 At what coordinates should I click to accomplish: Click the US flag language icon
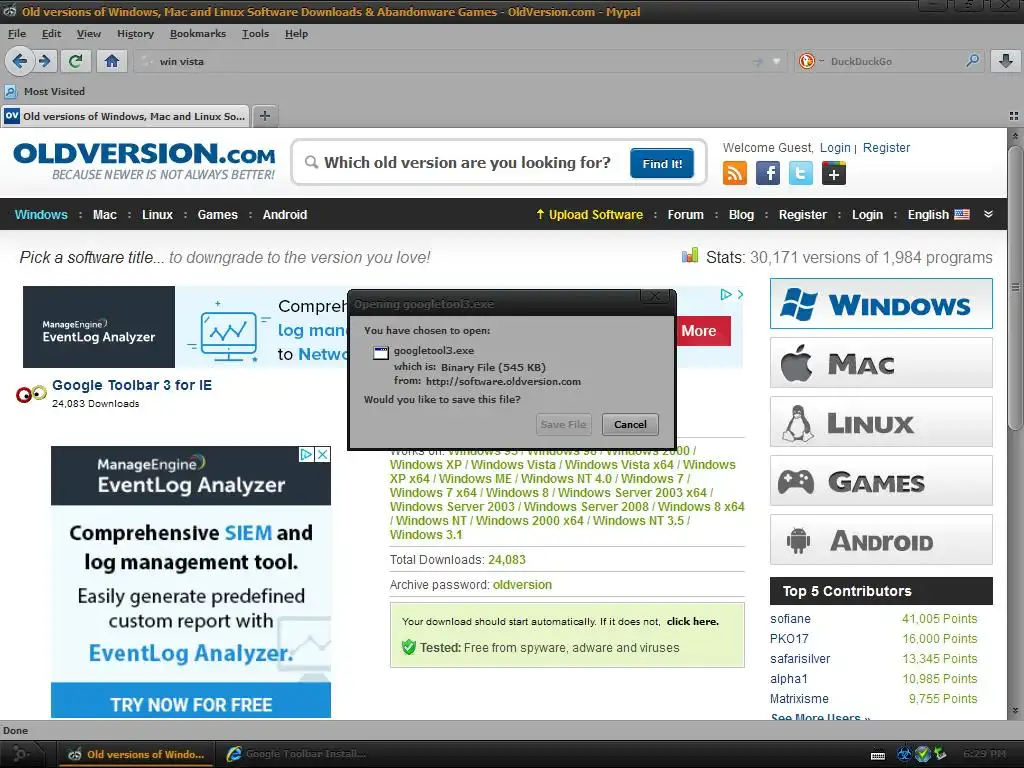pyautogui.click(x=962, y=214)
